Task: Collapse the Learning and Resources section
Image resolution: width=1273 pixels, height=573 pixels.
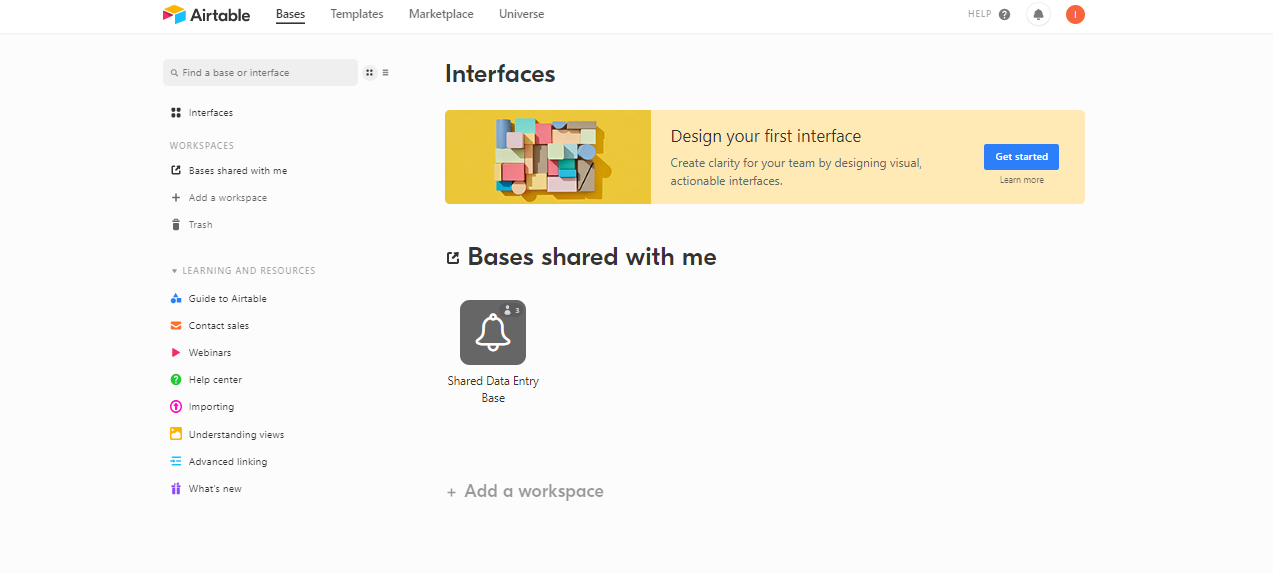Action: click(174, 271)
